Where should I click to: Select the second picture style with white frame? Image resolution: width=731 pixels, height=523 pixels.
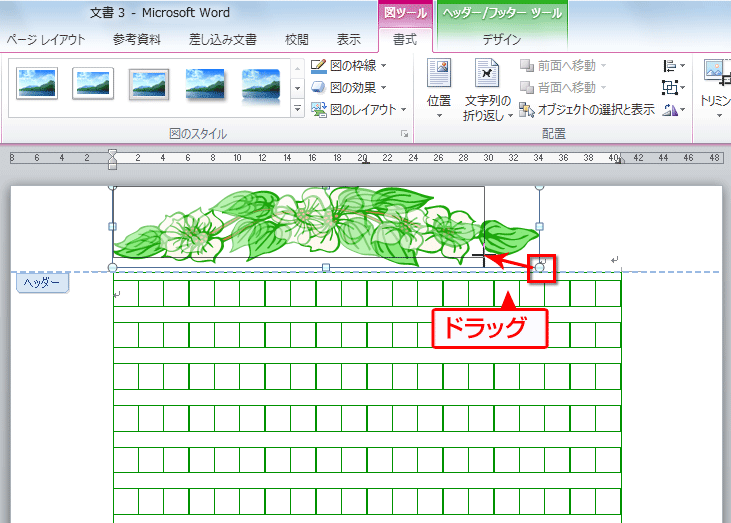[x=93, y=83]
